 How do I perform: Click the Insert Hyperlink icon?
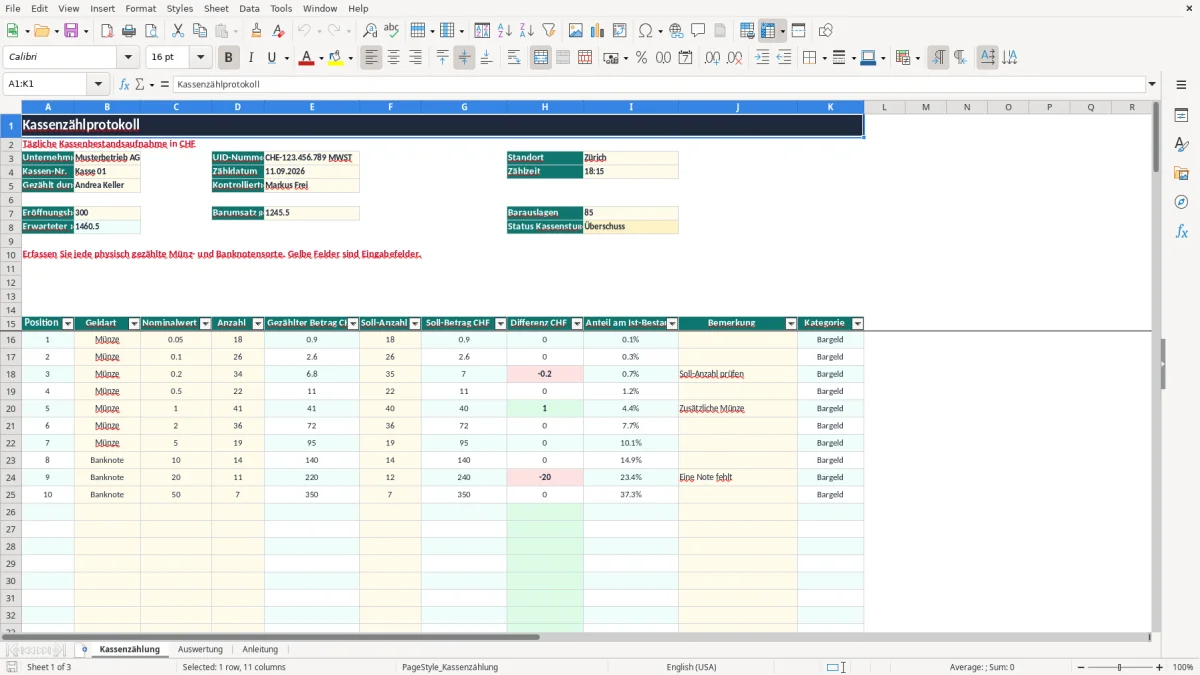tap(676, 31)
